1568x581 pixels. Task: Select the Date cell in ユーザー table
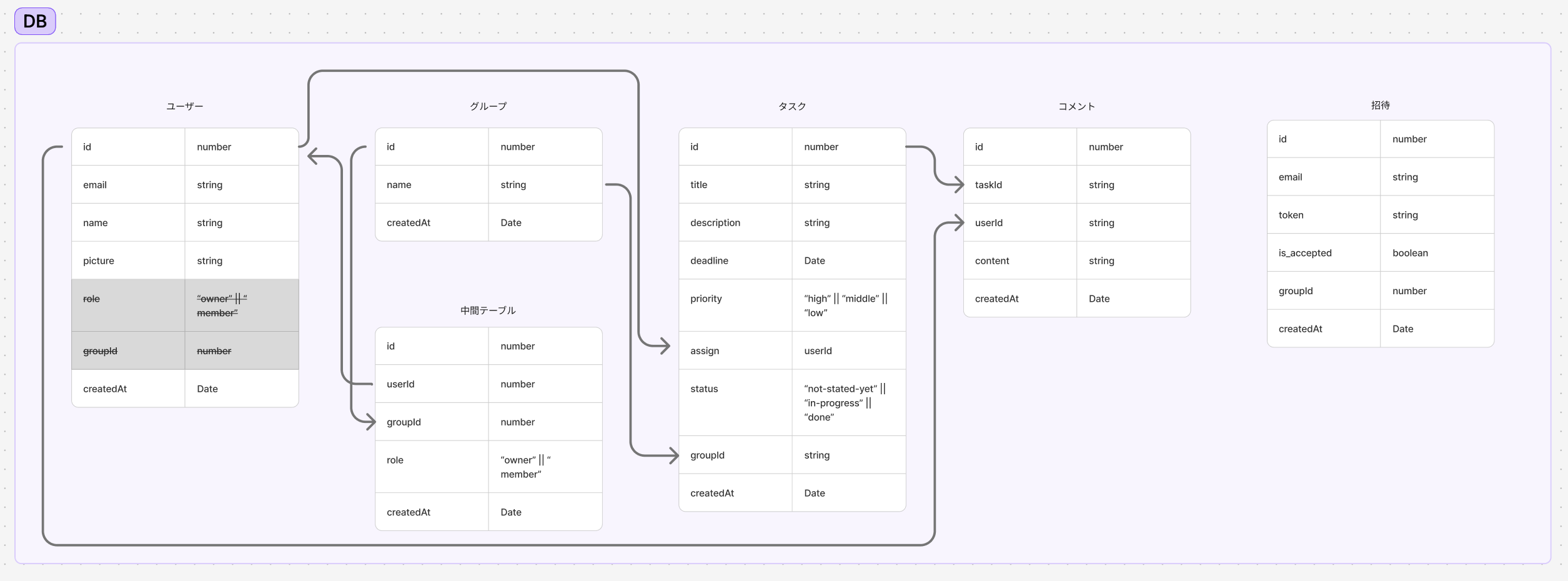point(242,389)
